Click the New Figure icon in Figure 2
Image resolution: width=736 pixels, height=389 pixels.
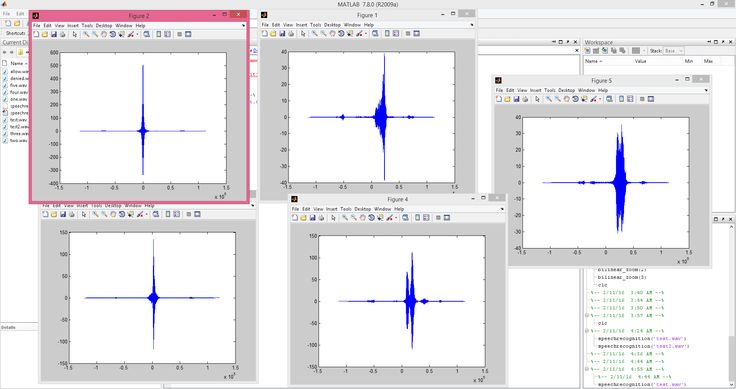click(36, 34)
